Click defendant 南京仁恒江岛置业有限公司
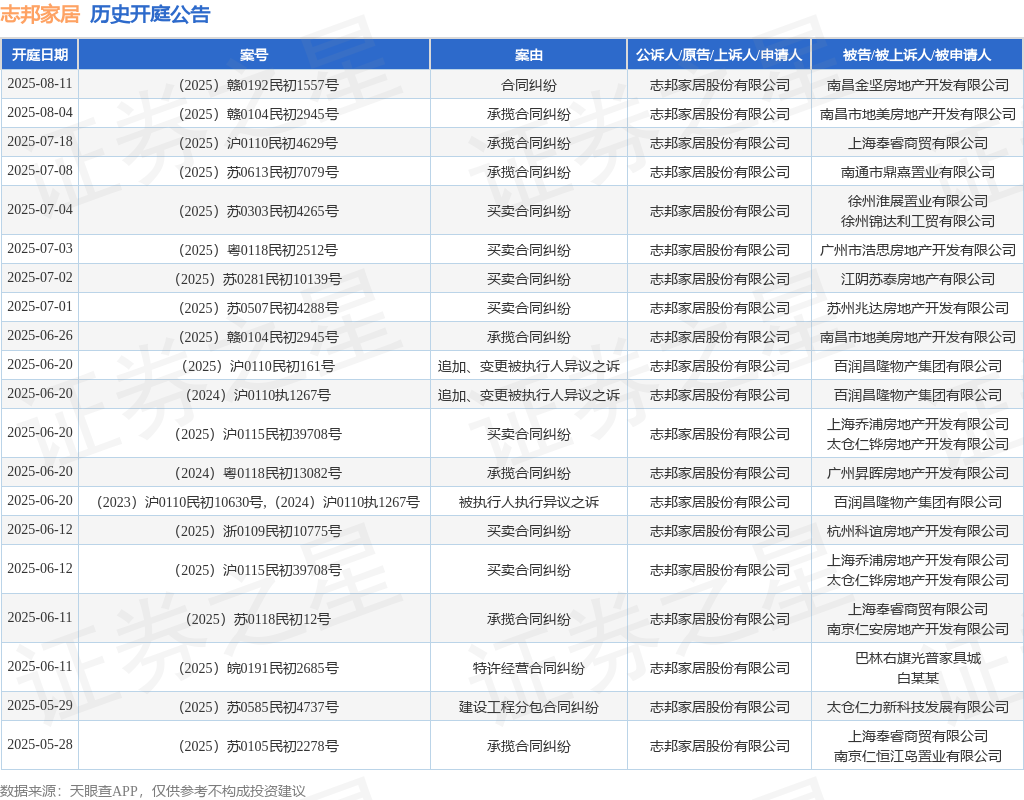 pos(918,757)
